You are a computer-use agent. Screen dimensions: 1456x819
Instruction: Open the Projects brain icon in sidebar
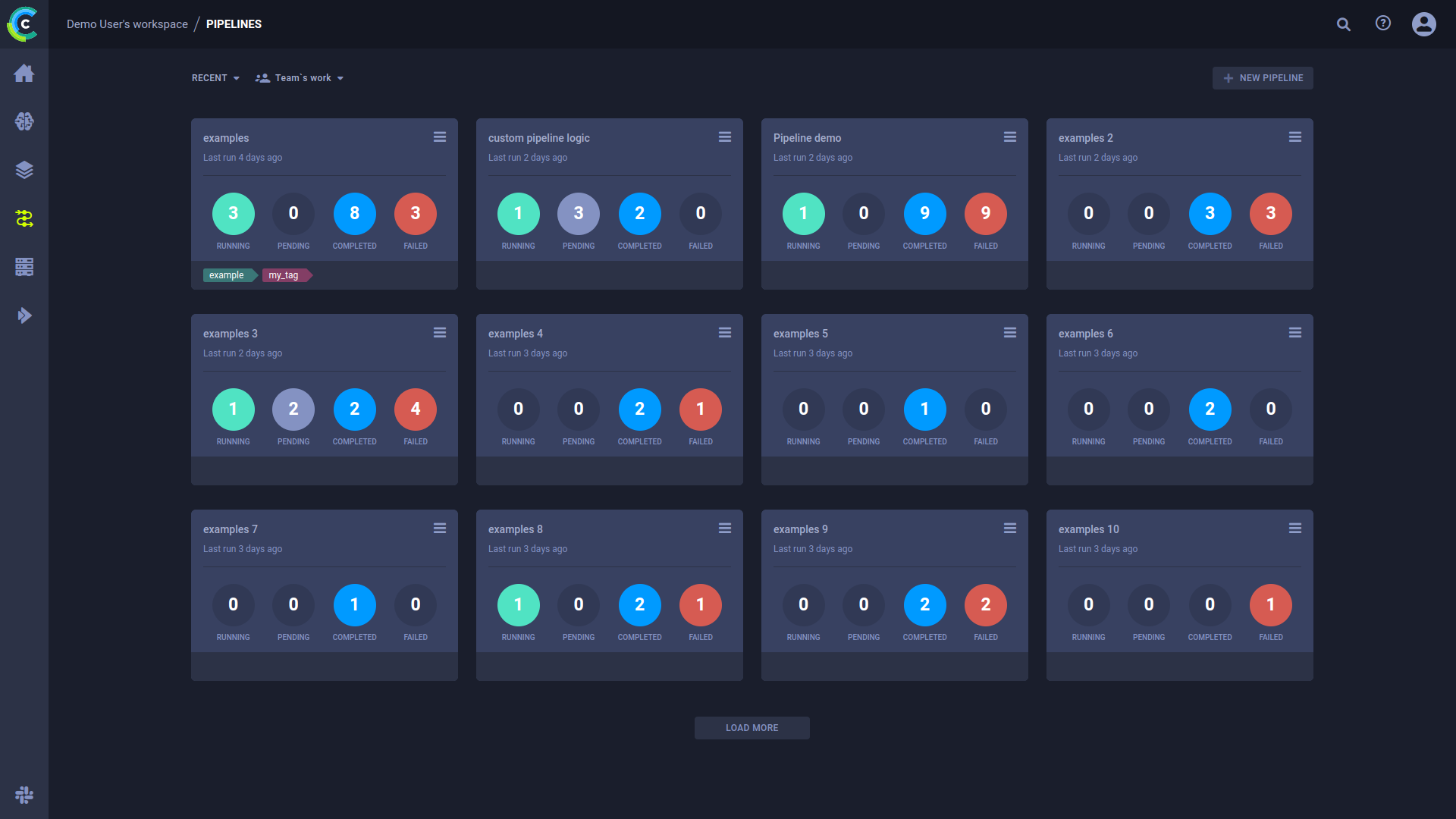pyautogui.click(x=24, y=121)
